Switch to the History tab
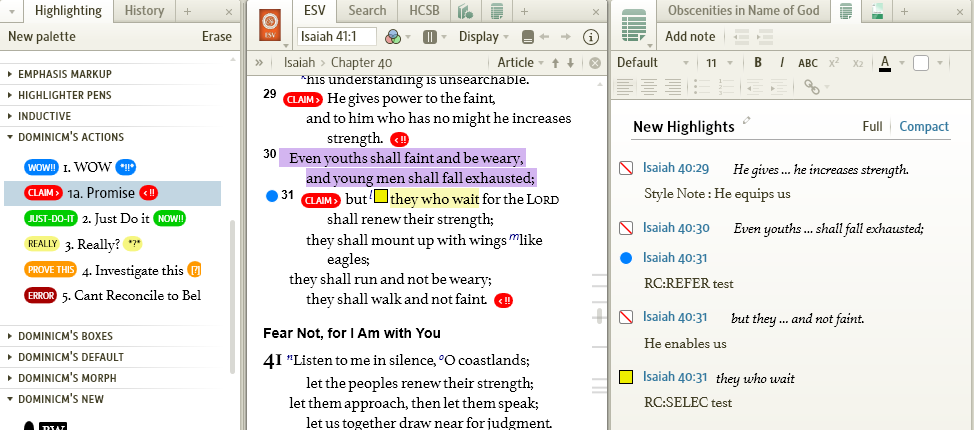Image resolution: width=974 pixels, height=430 pixels. (144, 11)
